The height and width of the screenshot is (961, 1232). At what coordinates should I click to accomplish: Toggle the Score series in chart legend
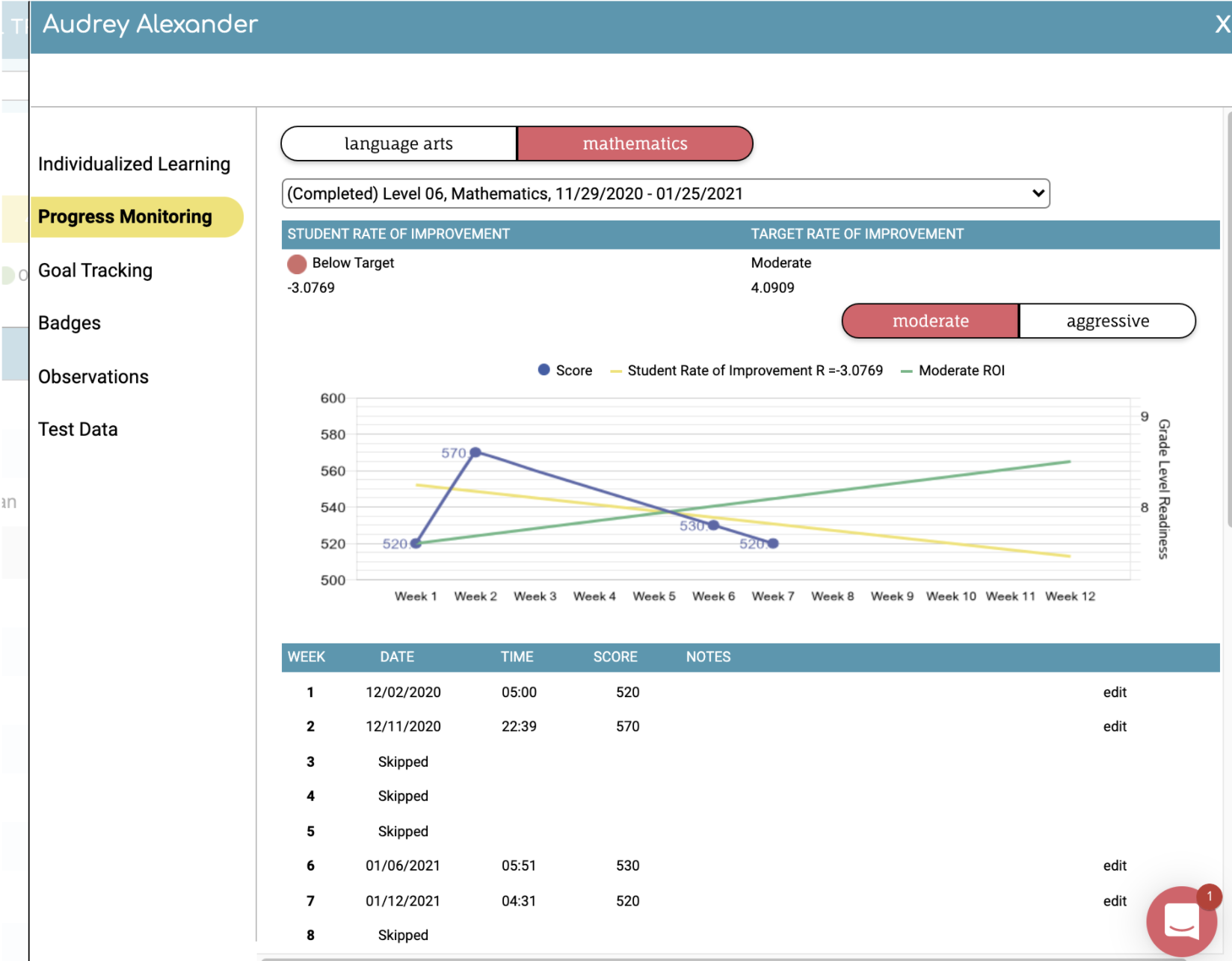tap(565, 371)
